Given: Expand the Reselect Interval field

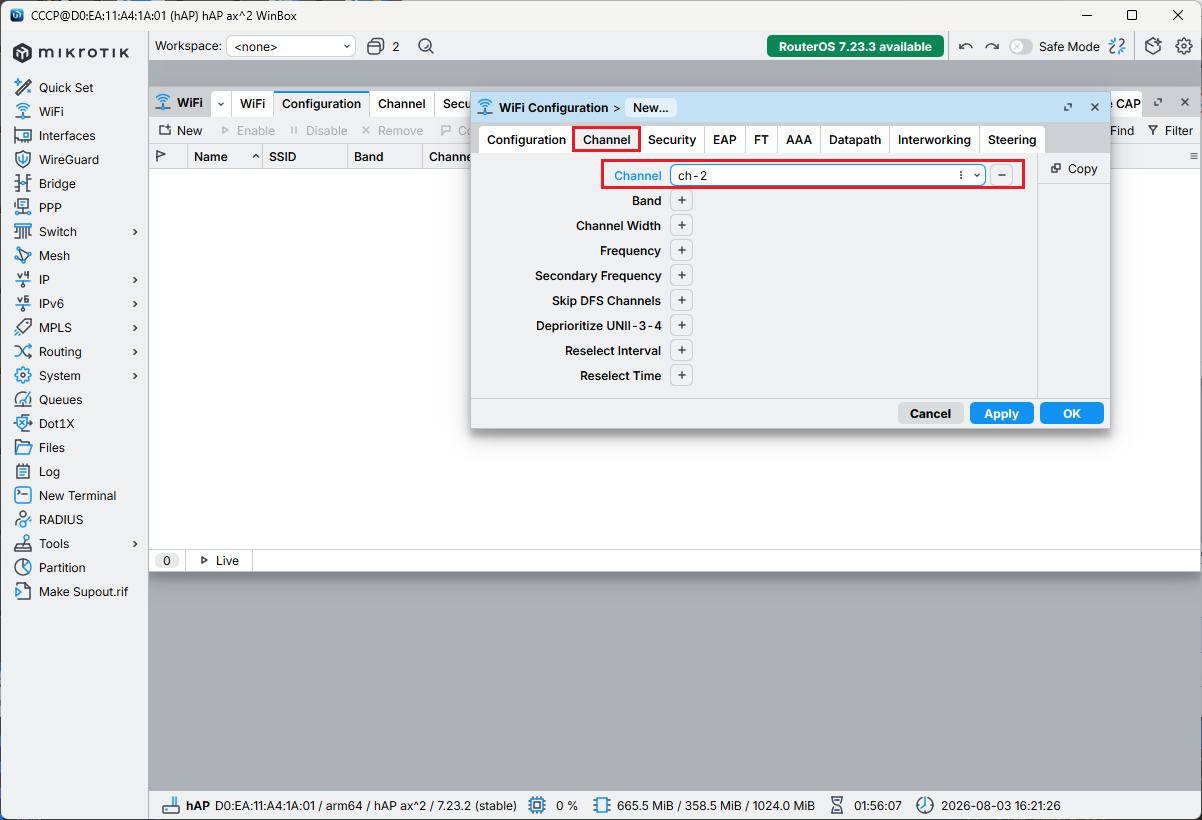Looking at the screenshot, I should pos(681,350).
